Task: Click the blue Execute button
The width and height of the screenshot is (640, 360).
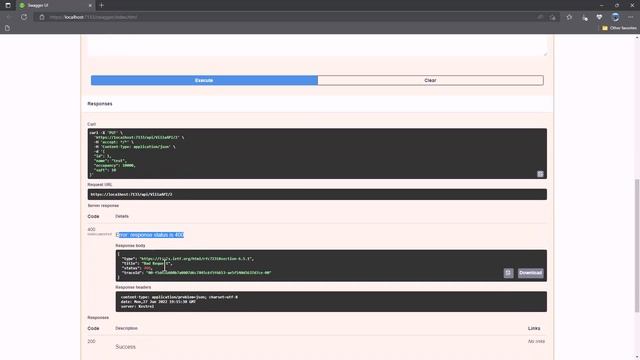Action: pyautogui.click(x=204, y=80)
